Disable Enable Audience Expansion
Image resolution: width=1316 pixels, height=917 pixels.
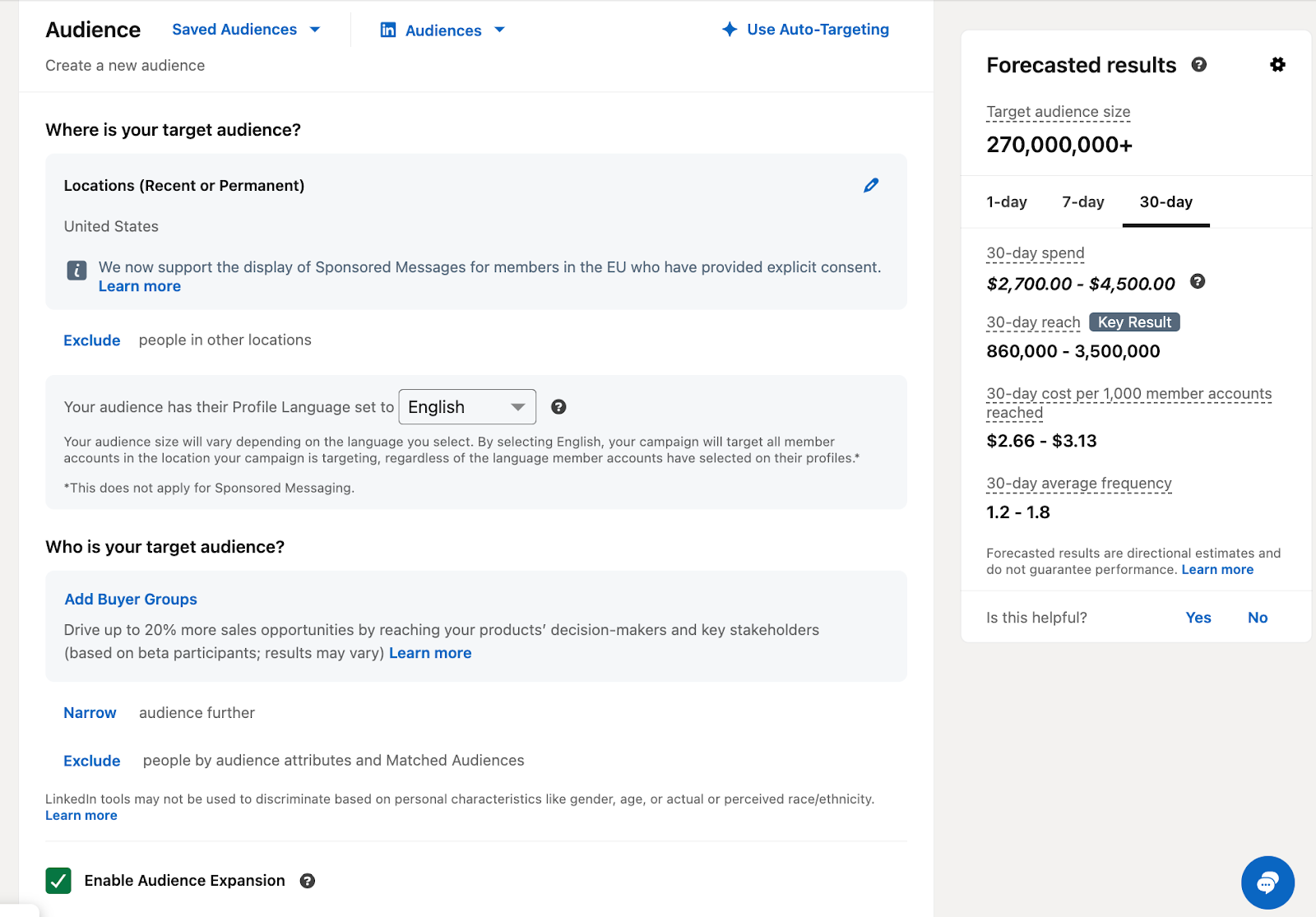58,880
